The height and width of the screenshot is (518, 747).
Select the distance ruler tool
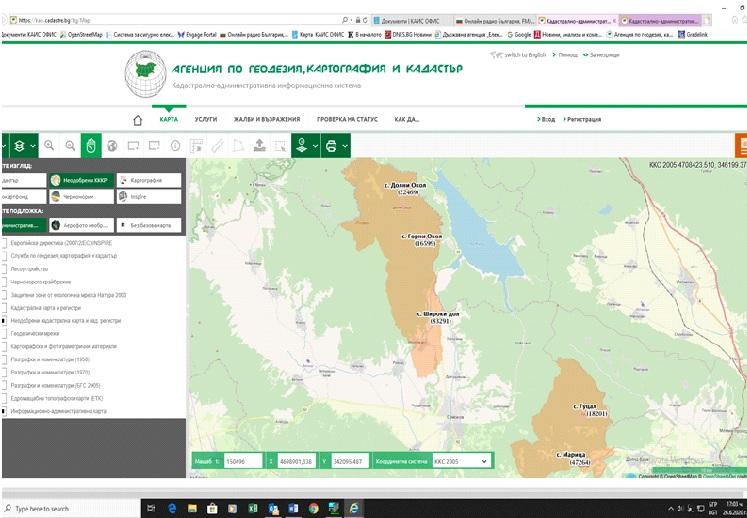click(x=217, y=146)
